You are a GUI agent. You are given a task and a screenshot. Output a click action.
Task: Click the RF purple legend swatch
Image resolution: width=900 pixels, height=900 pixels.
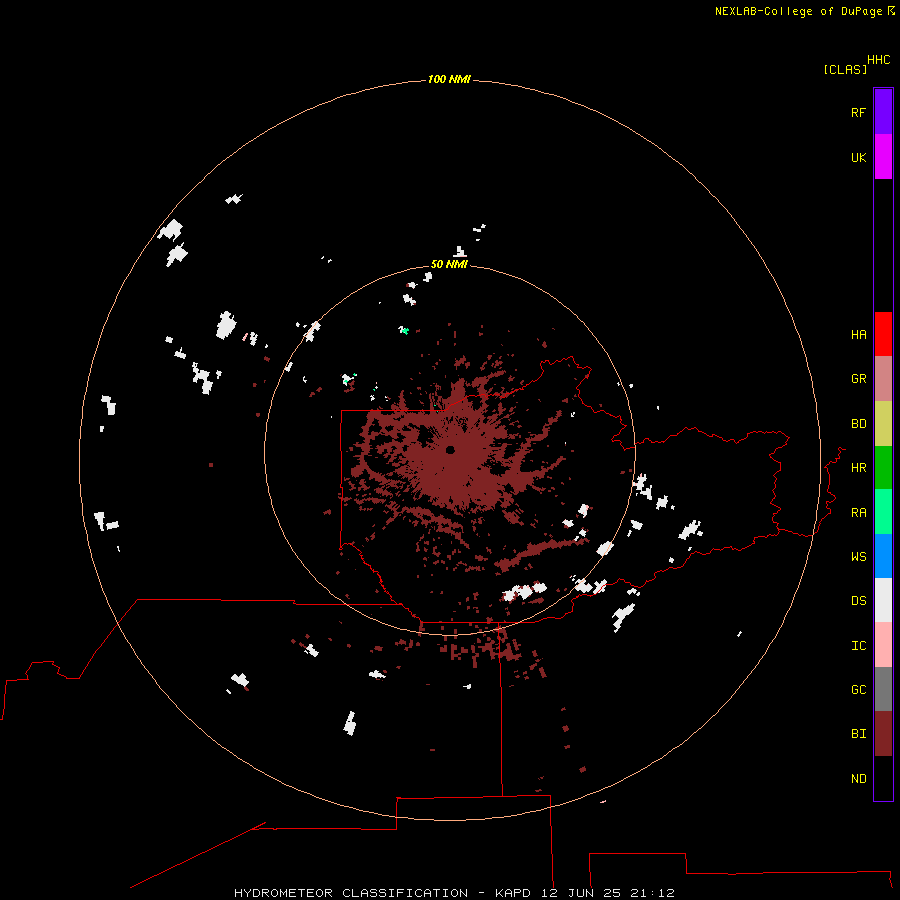[x=883, y=112]
